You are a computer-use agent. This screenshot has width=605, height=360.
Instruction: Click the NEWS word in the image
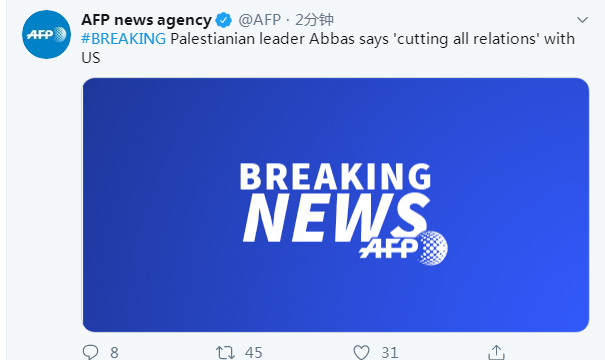point(336,218)
